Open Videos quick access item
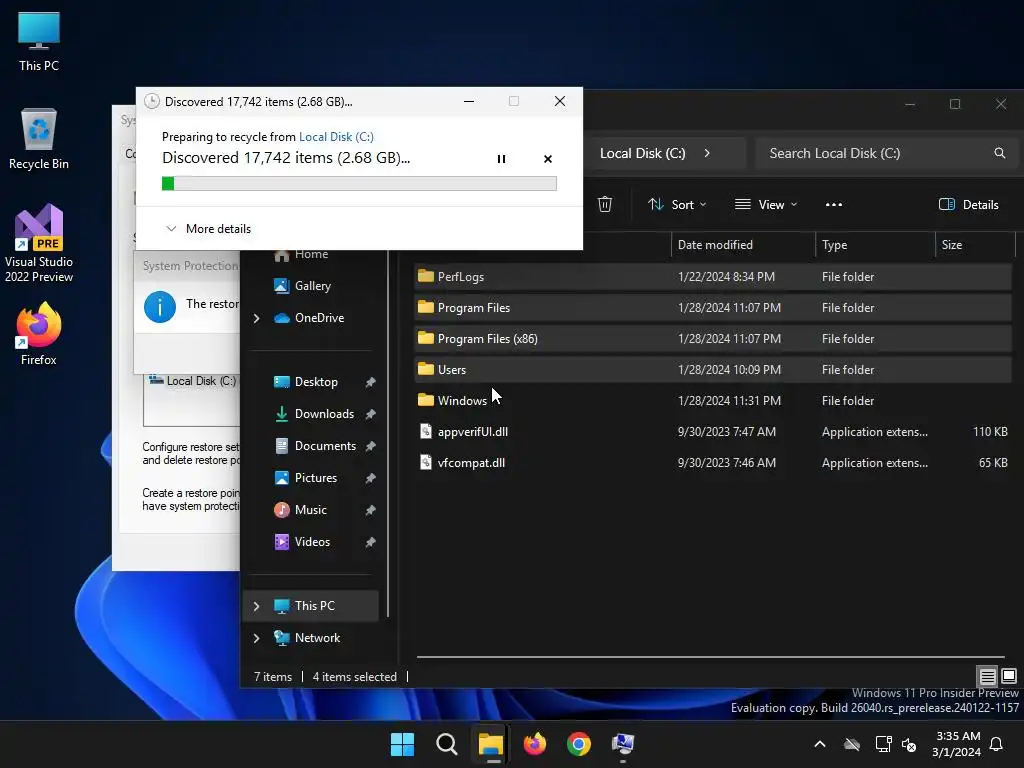Viewport: 1024px width, 768px height. tap(301, 541)
